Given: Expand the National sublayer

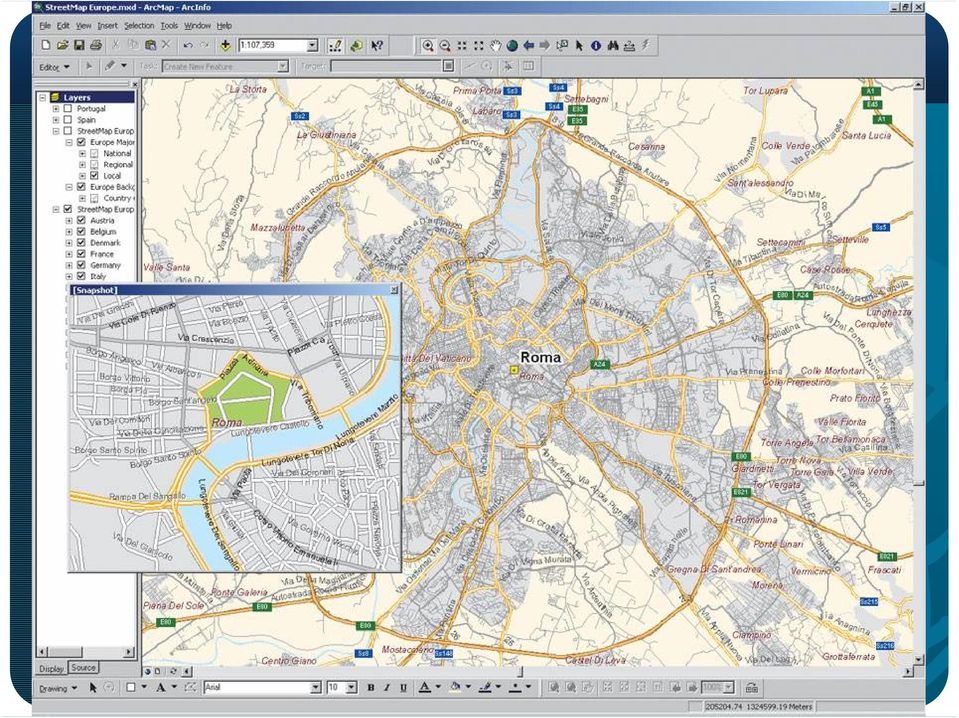Looking at the screenshot, I should (83, 154).
